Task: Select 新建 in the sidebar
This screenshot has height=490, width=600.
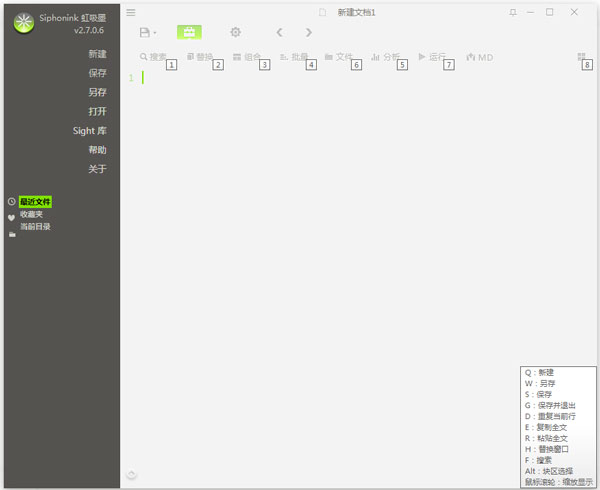Action: (97, 54)
